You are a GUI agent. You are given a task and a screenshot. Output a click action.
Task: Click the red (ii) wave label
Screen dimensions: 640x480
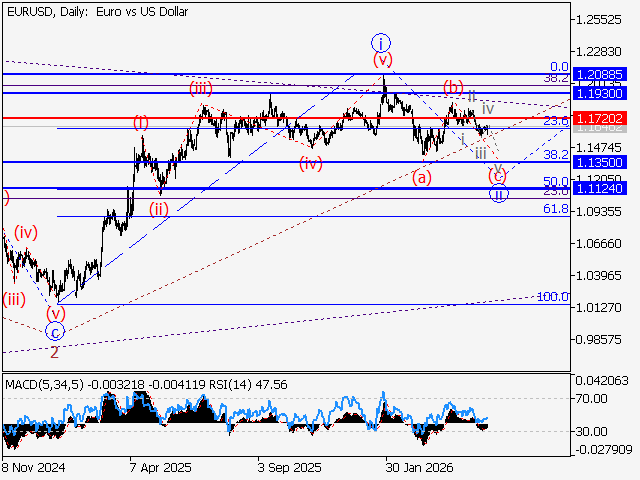point(158,209)
